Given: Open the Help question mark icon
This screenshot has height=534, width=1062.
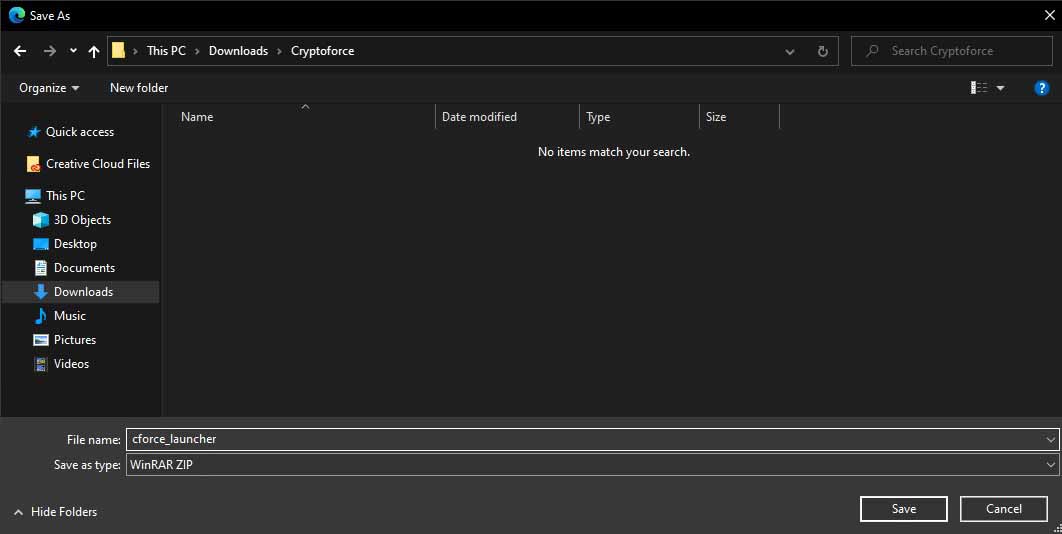Looking at the screenshot, I should 1041,88.
